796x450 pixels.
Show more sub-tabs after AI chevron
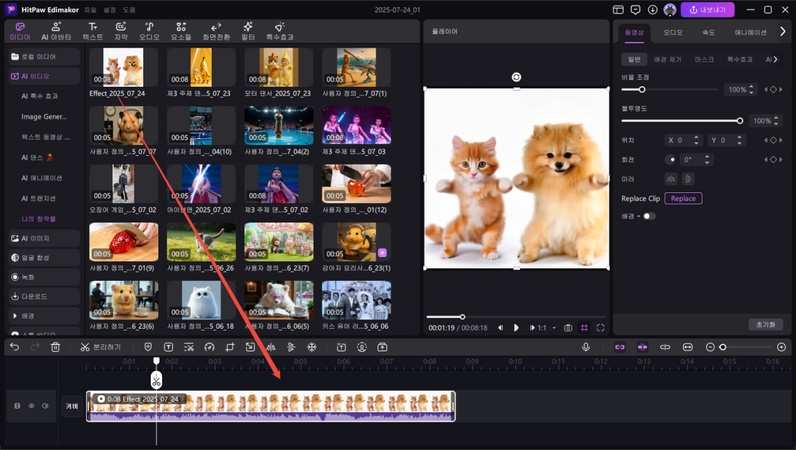[775, 59]
